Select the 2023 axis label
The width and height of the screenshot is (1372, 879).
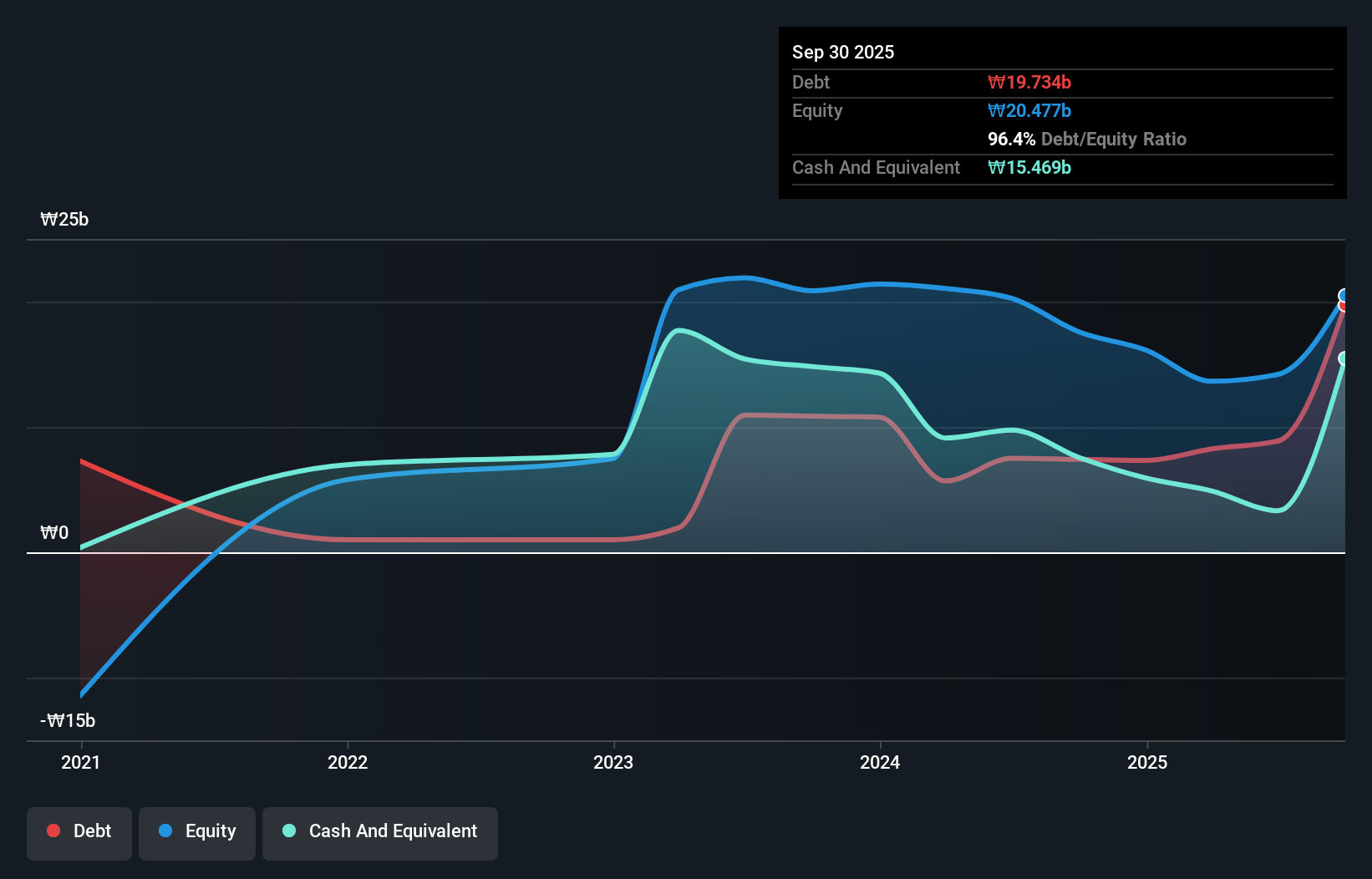click(x=613, y=762)
